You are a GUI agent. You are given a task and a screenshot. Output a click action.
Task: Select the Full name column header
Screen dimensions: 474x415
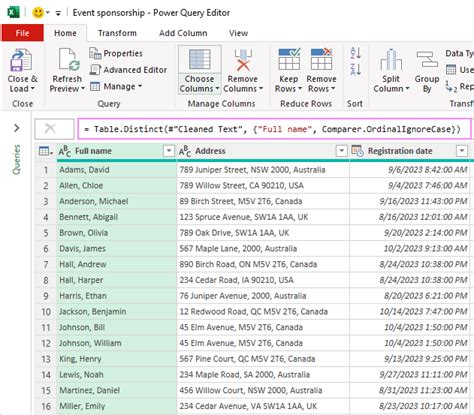pos(117,151)
